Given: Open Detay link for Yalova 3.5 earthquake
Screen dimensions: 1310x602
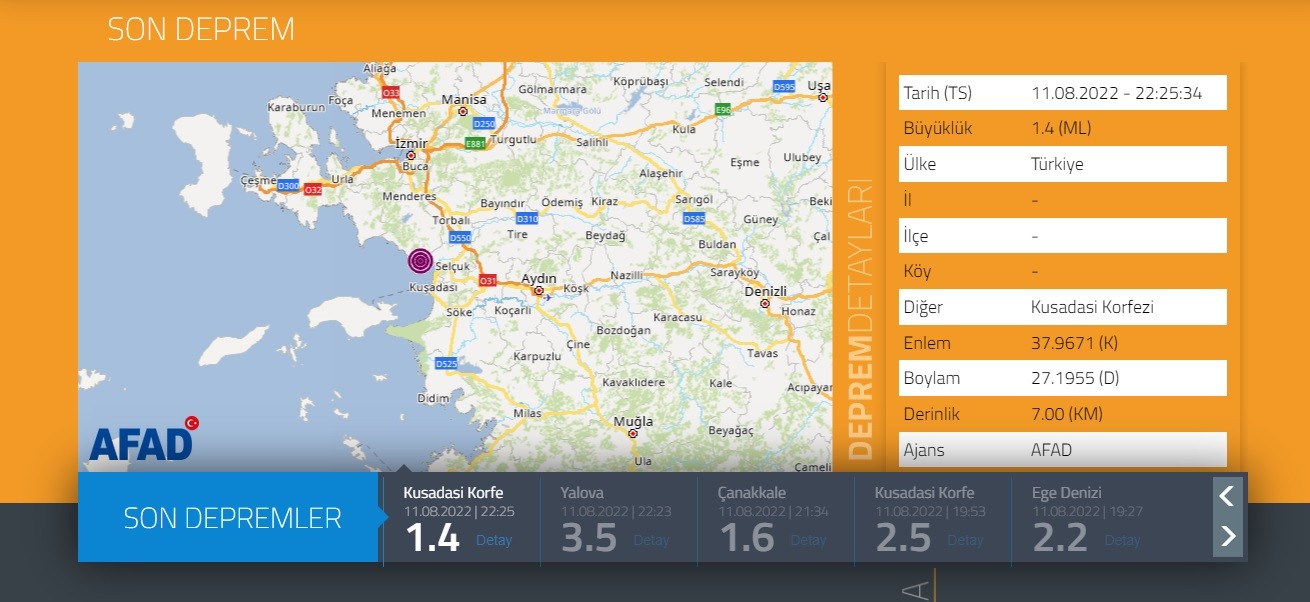Looking at the screenshot, I should tap(651, 540).
